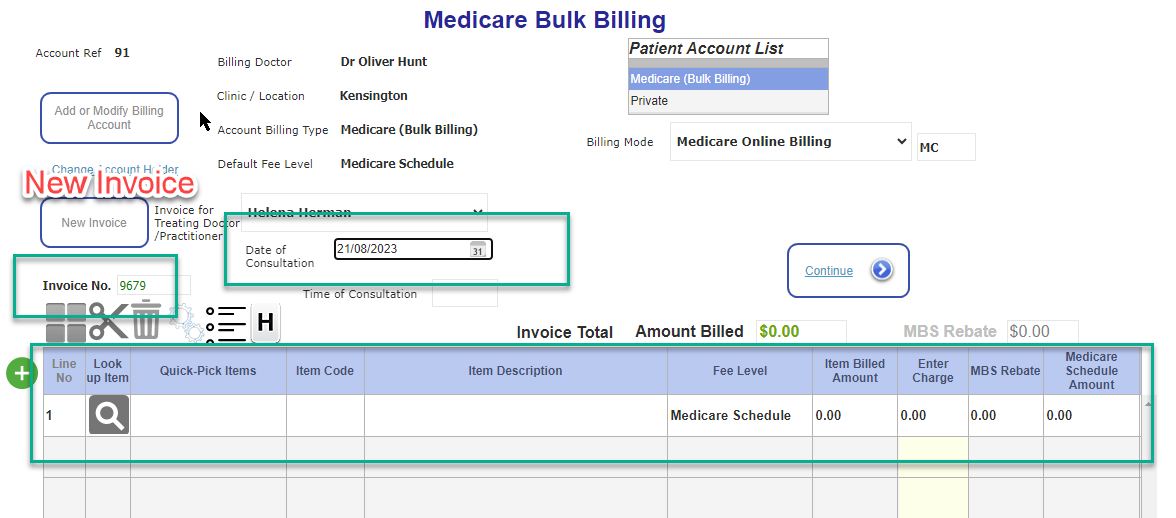This screenshot has height=518, width=1176.
Task: Click the H button icon
Action: point(266,323)
